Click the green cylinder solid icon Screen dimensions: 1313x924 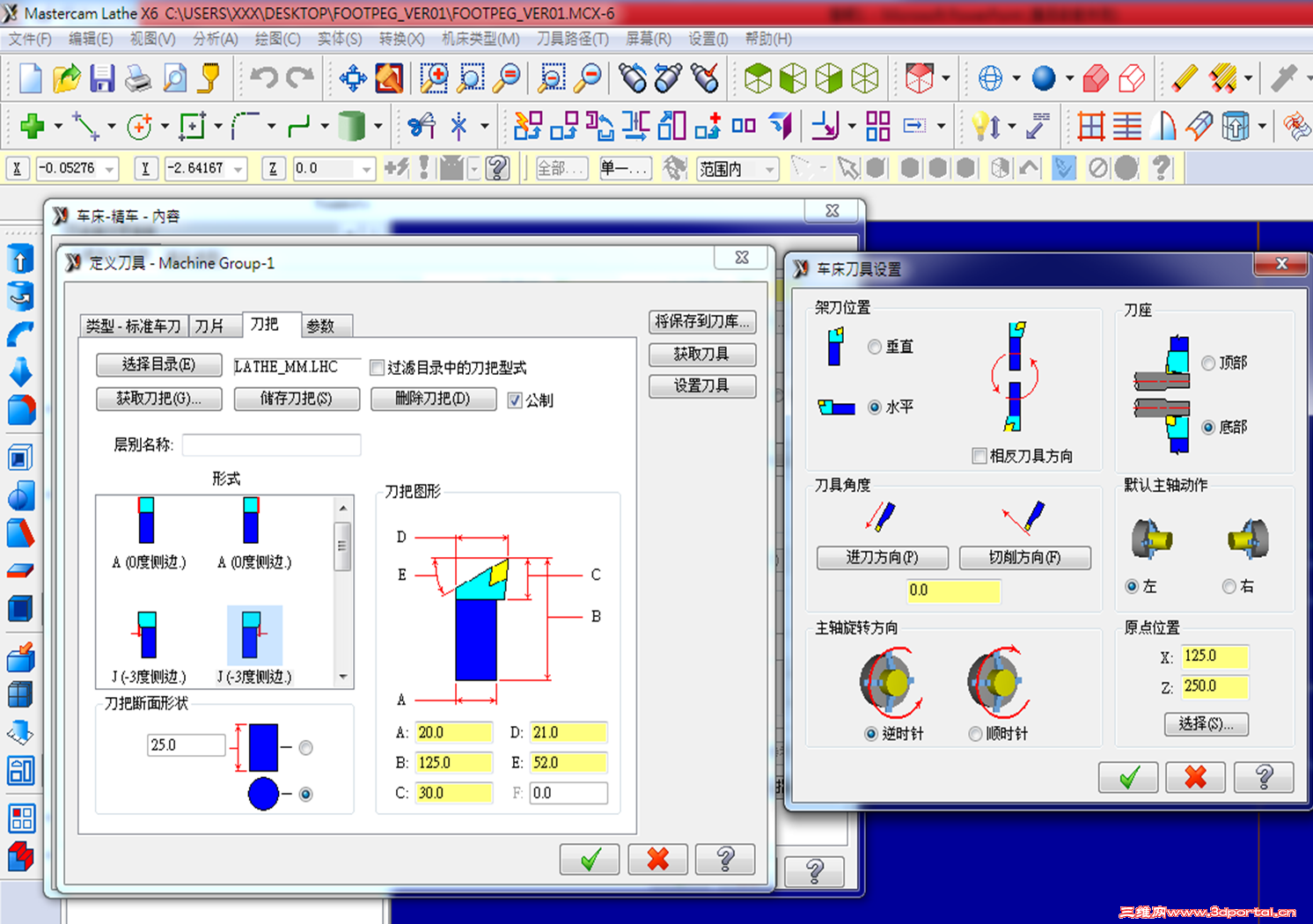[x=351, y=126]
